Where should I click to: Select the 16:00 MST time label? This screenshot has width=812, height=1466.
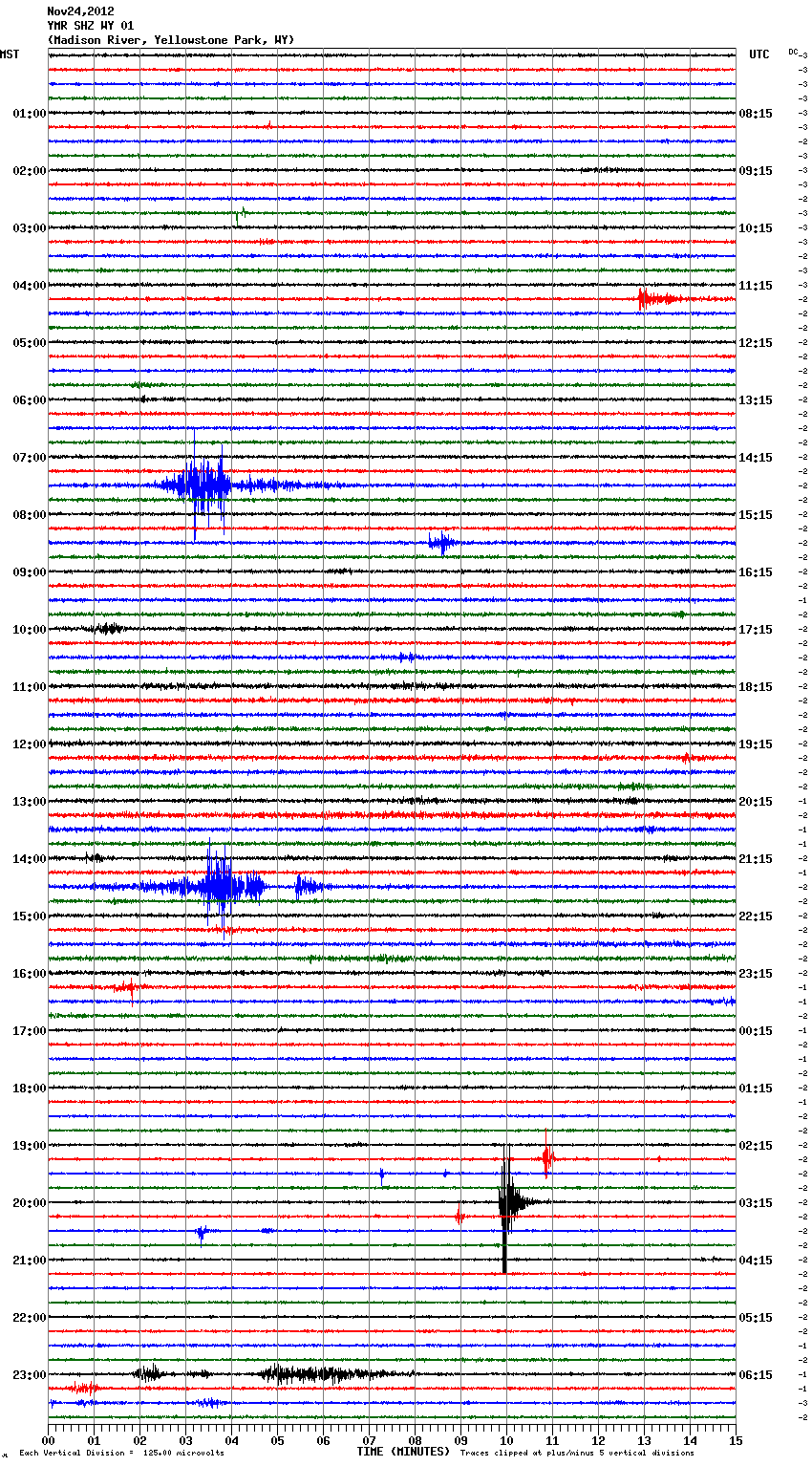[30, 974]
